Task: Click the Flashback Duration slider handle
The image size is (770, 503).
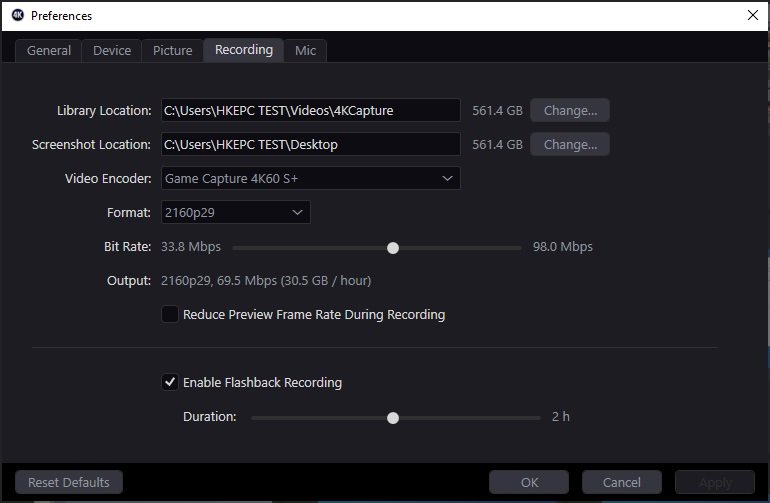Action: point(393,418)
